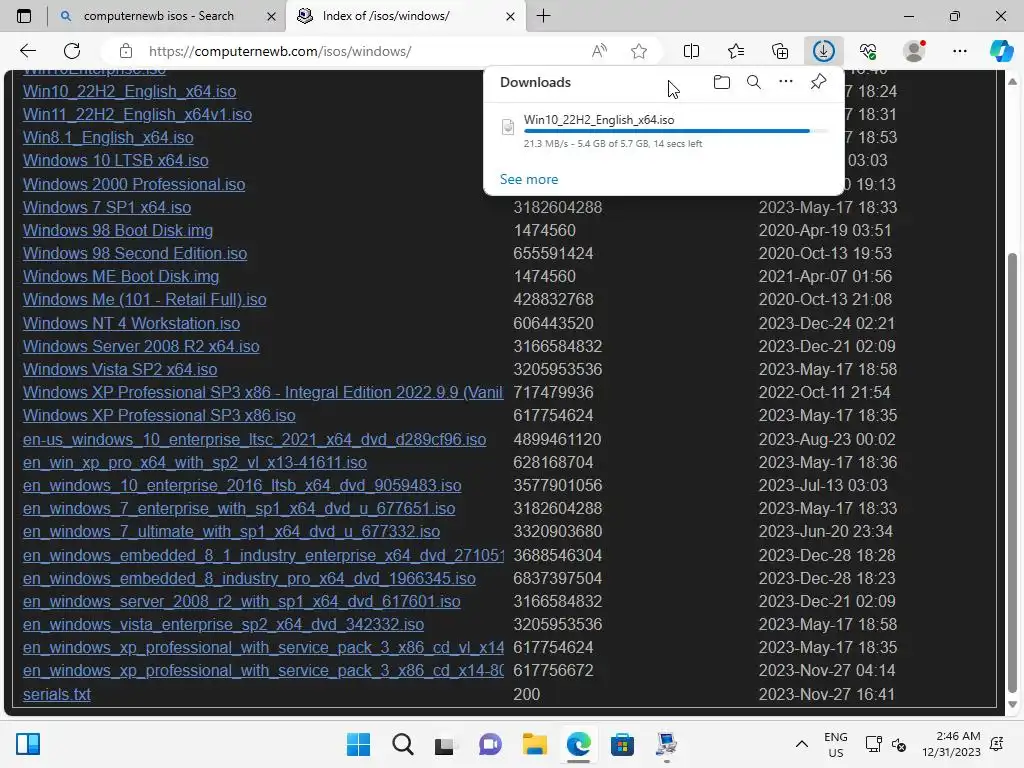Refresh the current page

tap(72, 51)
